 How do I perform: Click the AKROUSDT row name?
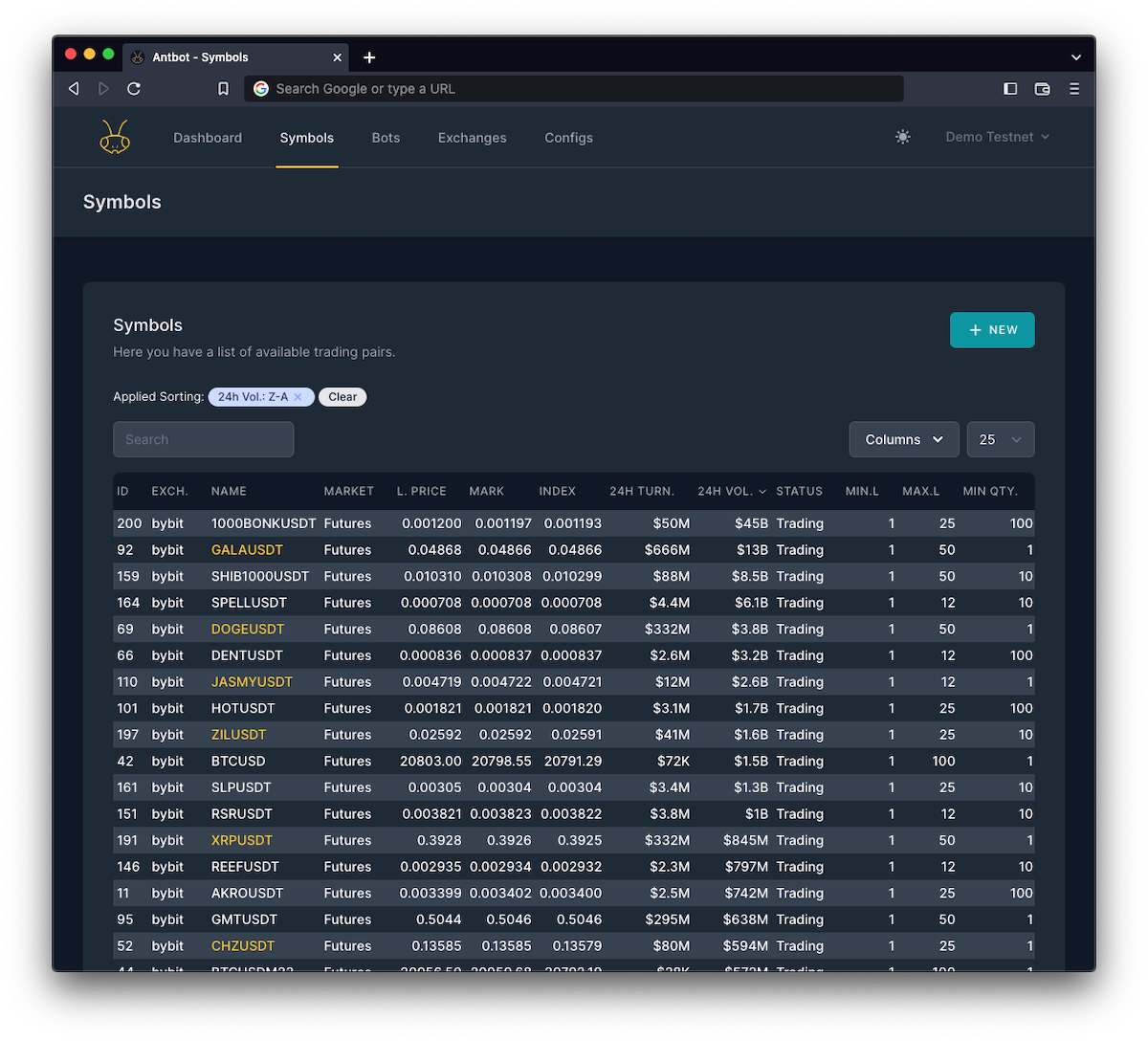coord(247,893)
